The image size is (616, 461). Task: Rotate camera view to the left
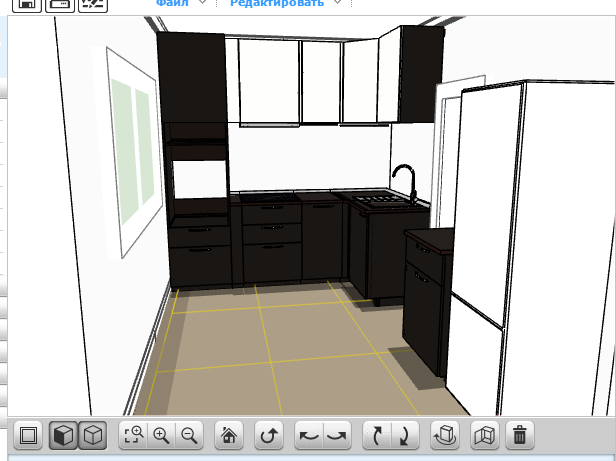309,436
